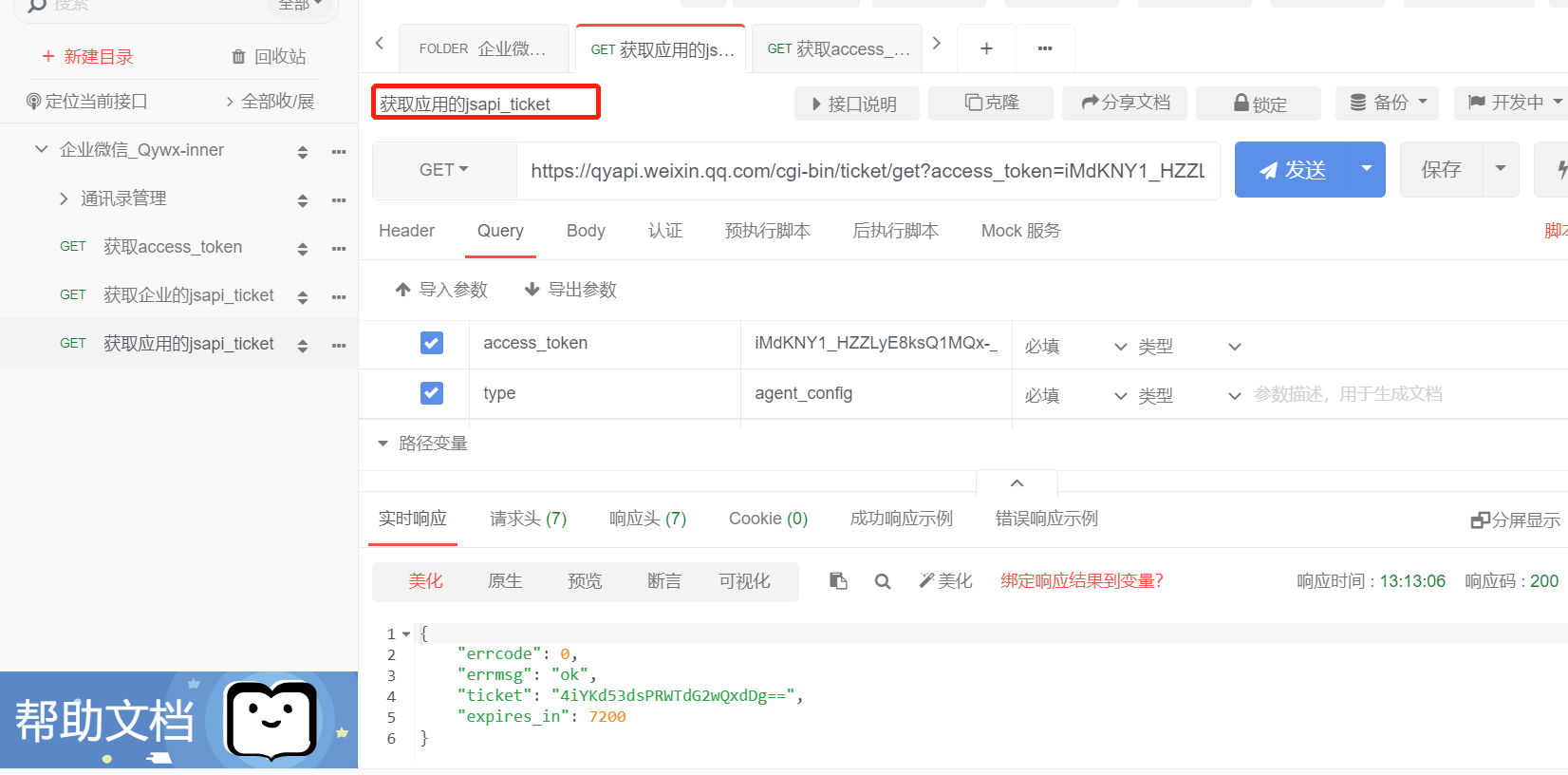Open the 备份 dropdown
This screenshot has height=775, width=1568.
click(1387, 103)
